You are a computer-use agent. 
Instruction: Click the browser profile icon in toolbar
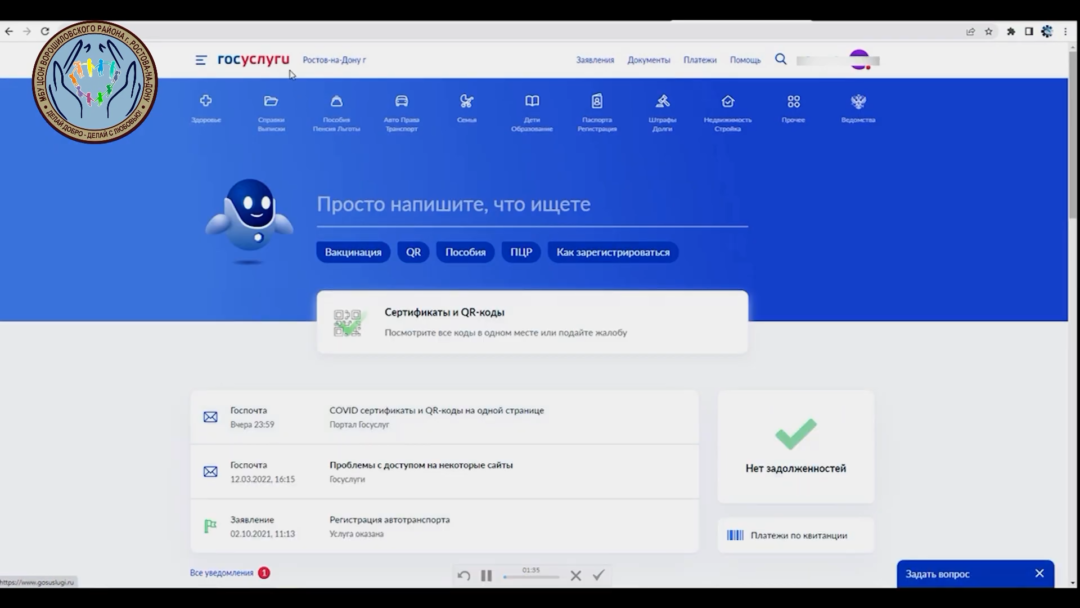click(x=1047, y=31)
